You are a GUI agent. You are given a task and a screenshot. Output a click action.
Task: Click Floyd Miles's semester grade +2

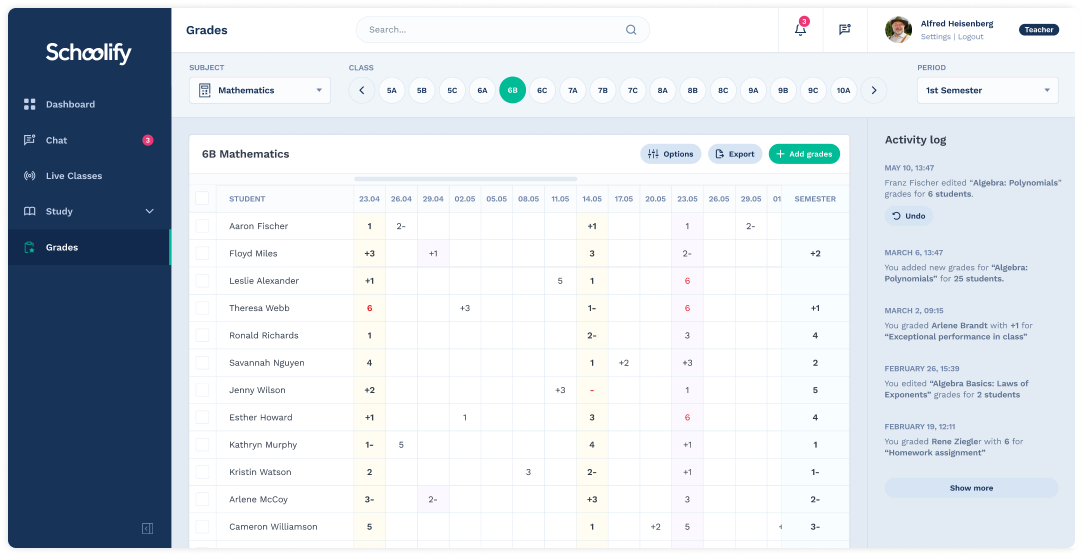tap(815, 253)
